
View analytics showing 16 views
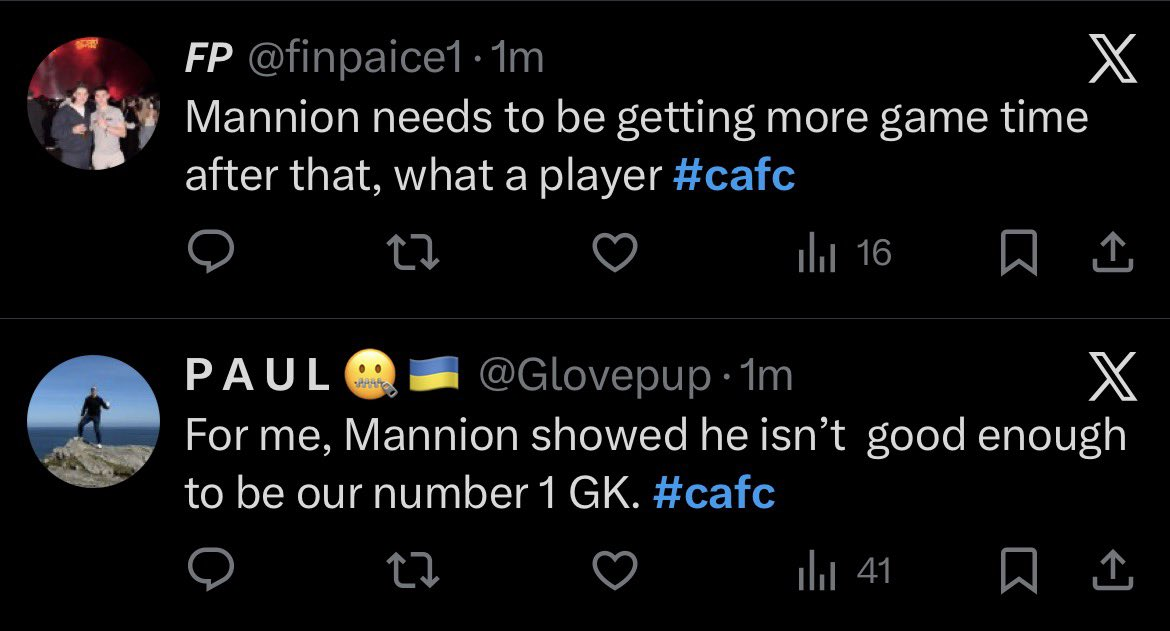tap(845, 253)
